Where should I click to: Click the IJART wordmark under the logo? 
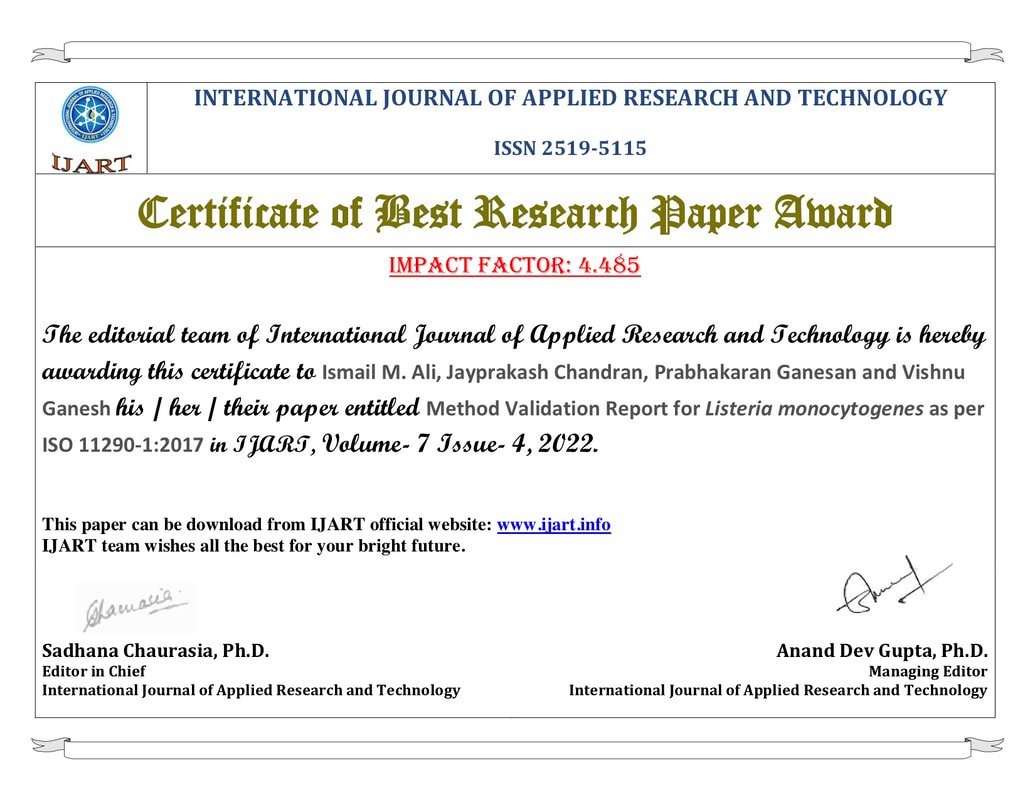tap(91, 162)
